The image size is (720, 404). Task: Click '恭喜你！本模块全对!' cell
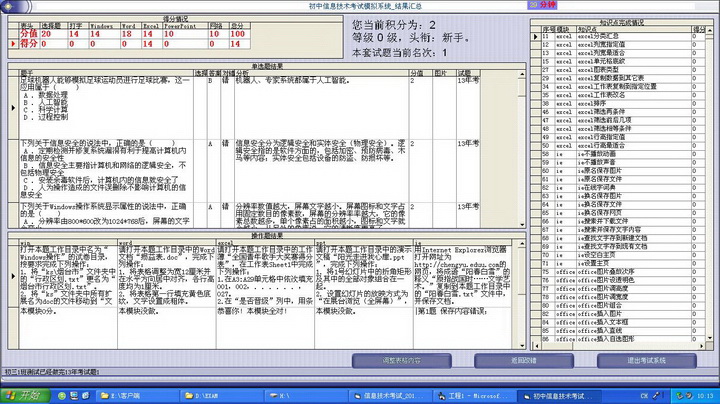pyautogui.click(x=265, y=328)
